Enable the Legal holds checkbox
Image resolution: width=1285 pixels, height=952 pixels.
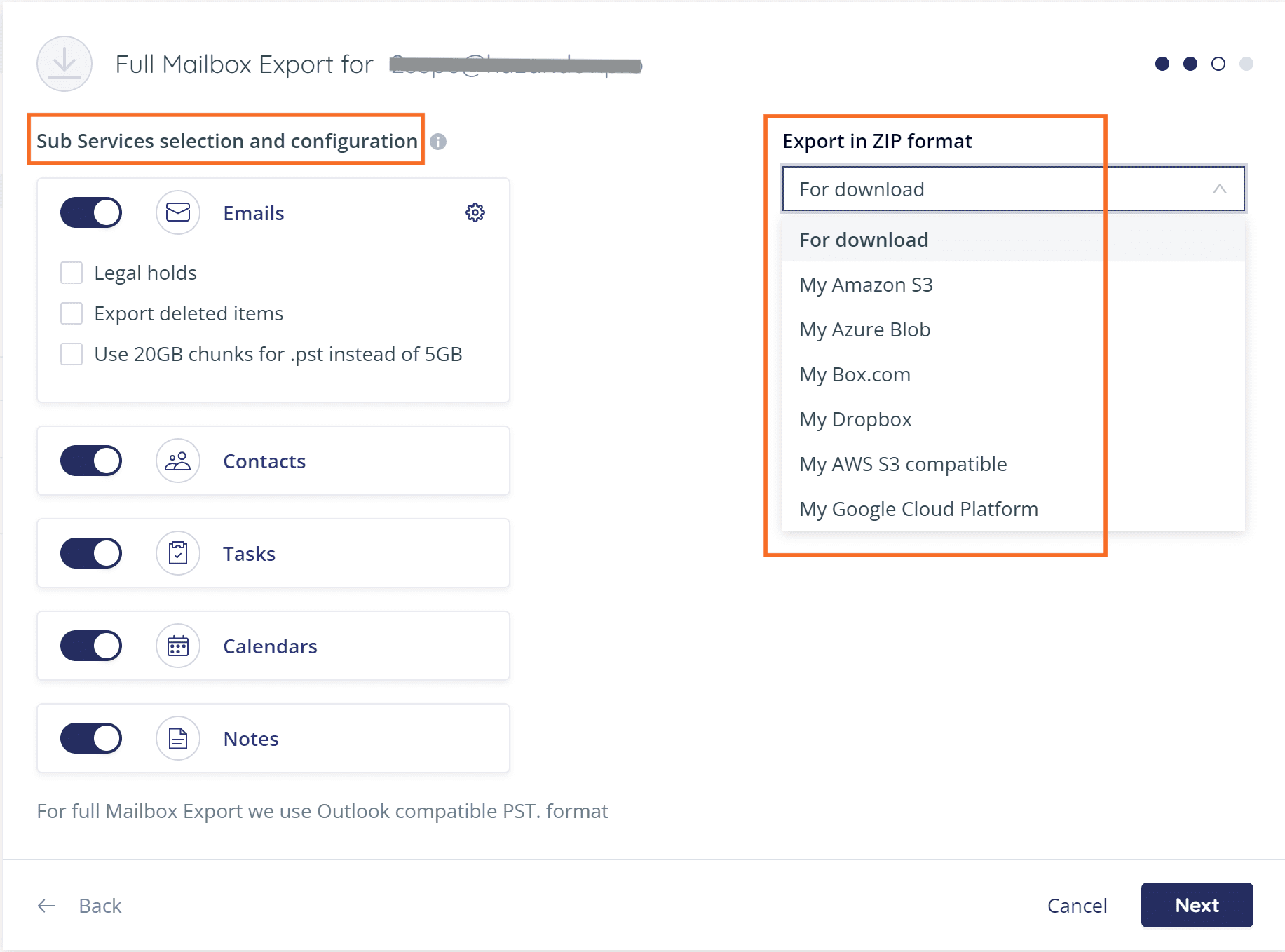[x=72, y=273]
